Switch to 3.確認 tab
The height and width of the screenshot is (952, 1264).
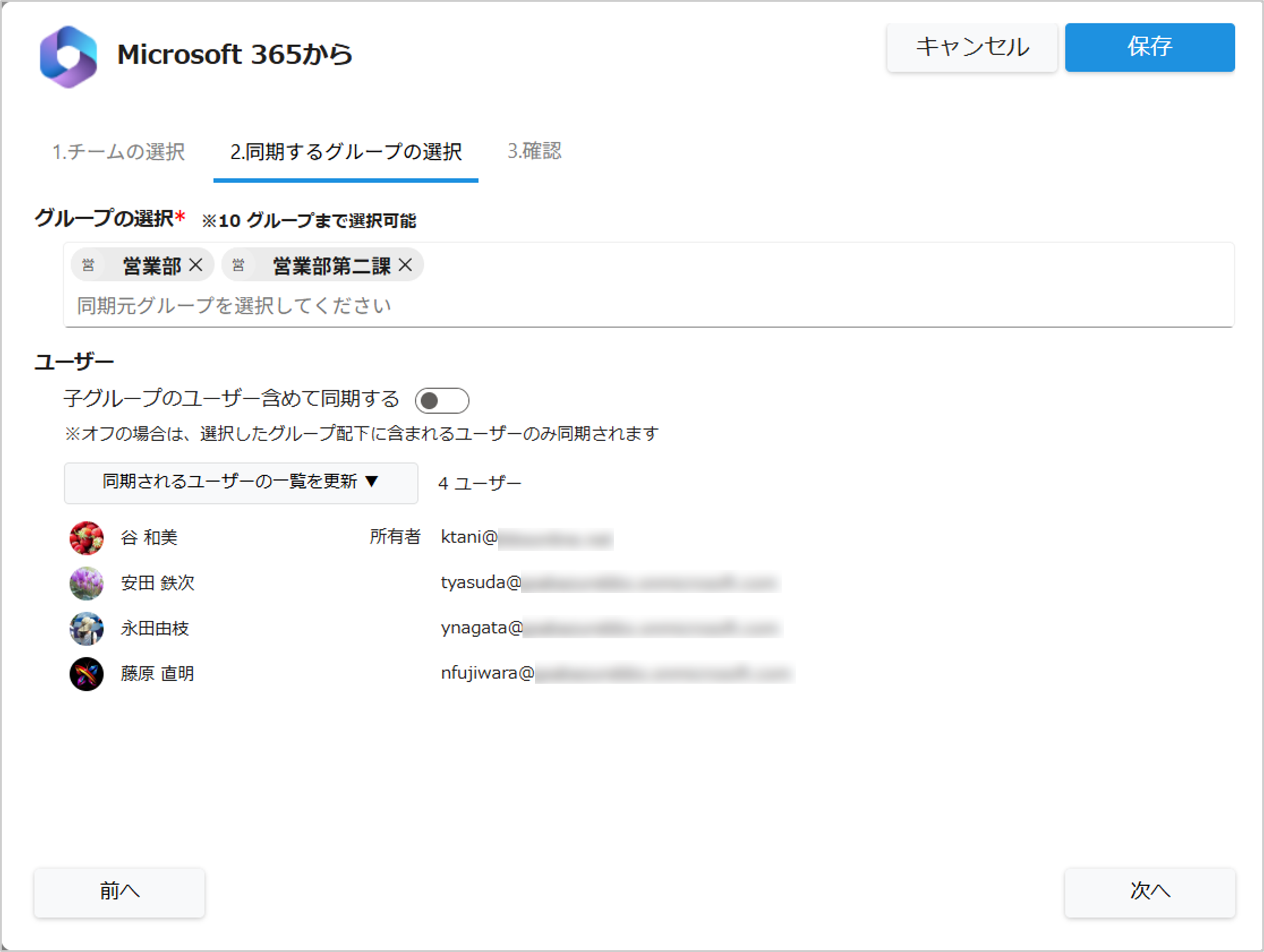[x=534, y=151]
